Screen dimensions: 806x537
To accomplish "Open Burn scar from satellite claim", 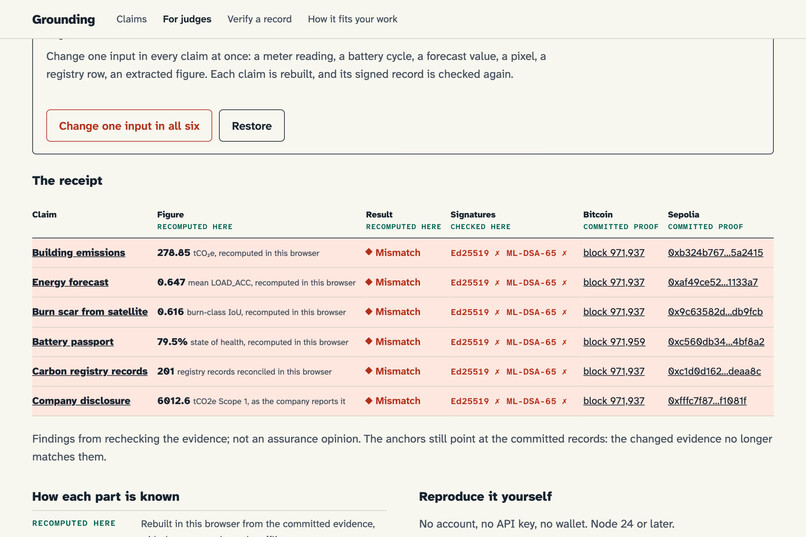I will (x=90, y=311).
